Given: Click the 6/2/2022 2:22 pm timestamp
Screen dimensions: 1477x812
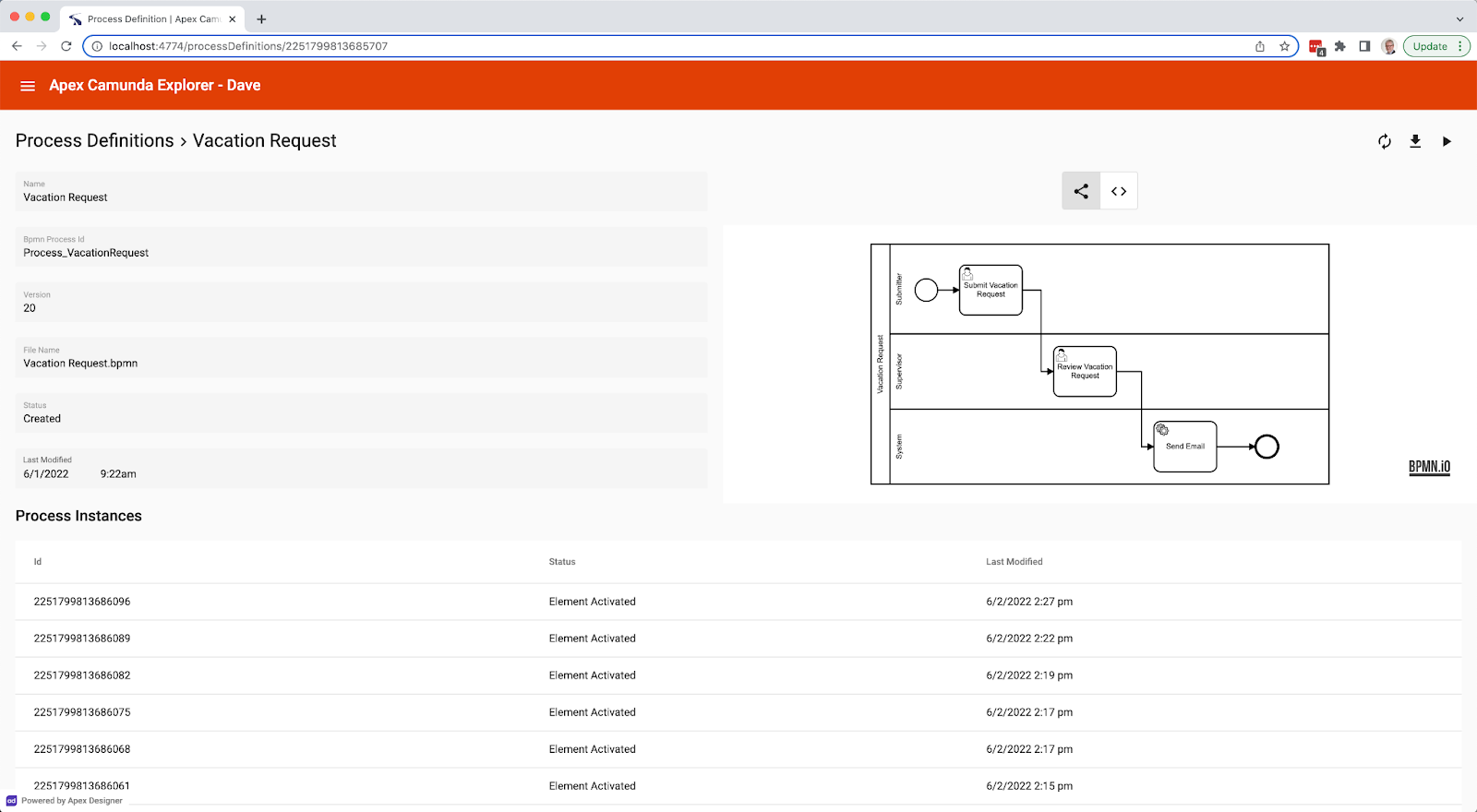Looking at the screenshot, I should [x=1029, y=639].
